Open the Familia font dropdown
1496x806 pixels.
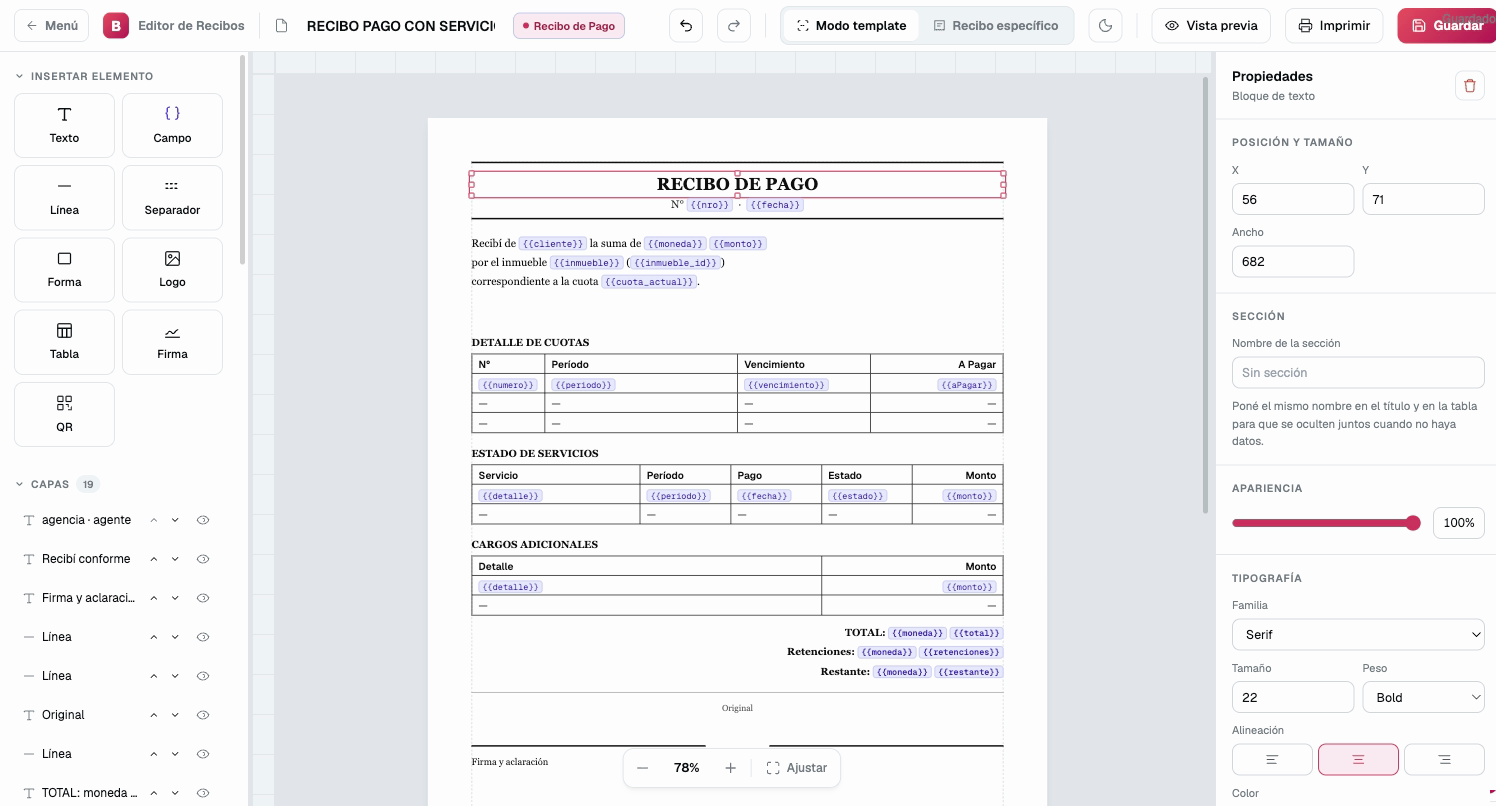pyautogui.click(x=1358, y=635)
